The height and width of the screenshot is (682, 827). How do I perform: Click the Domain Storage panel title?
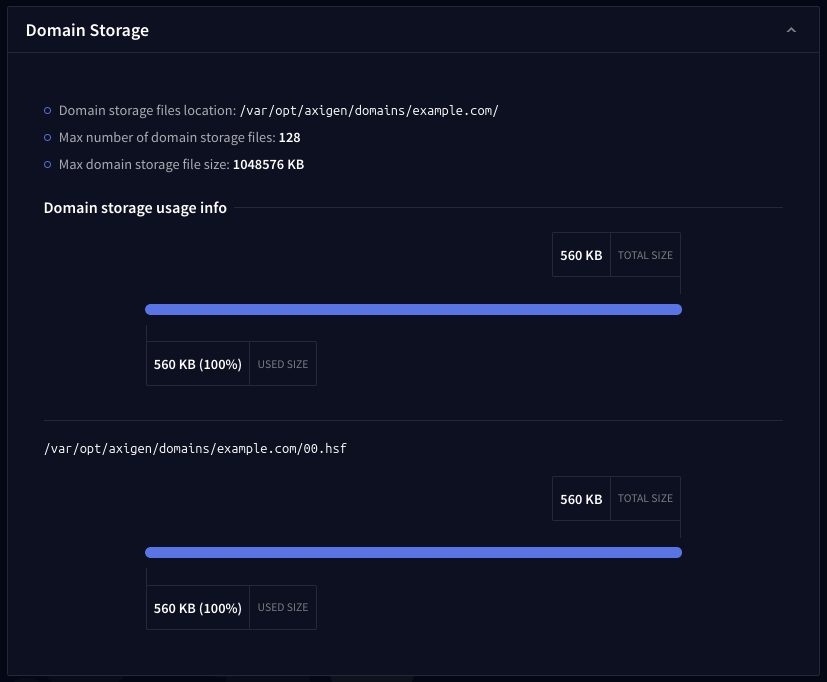(x=87, y=30)
